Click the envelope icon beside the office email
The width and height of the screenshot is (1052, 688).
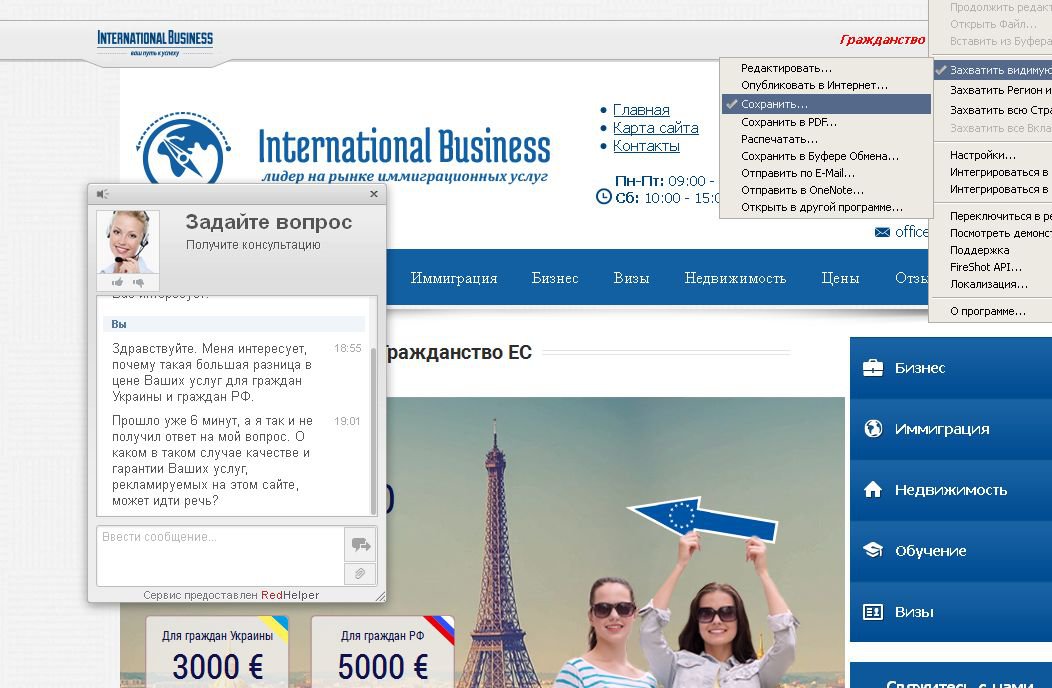tap(882, 232)
